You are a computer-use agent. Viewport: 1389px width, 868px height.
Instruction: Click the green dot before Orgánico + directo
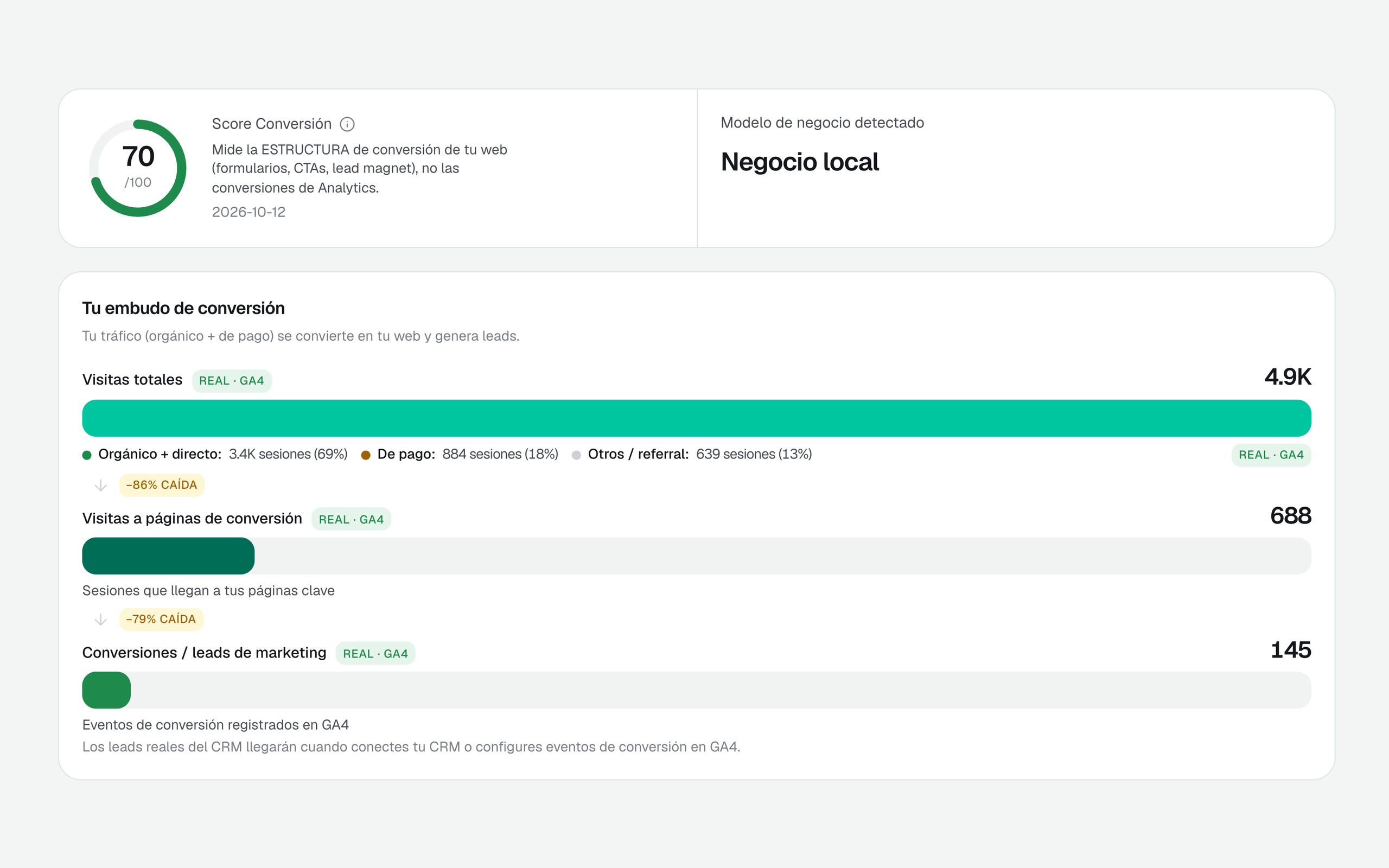point(87,455)
